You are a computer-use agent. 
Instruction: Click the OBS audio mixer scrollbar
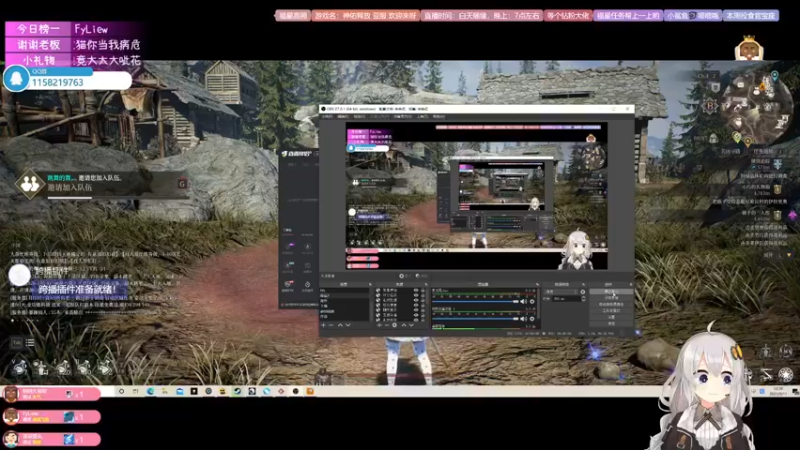539,304
